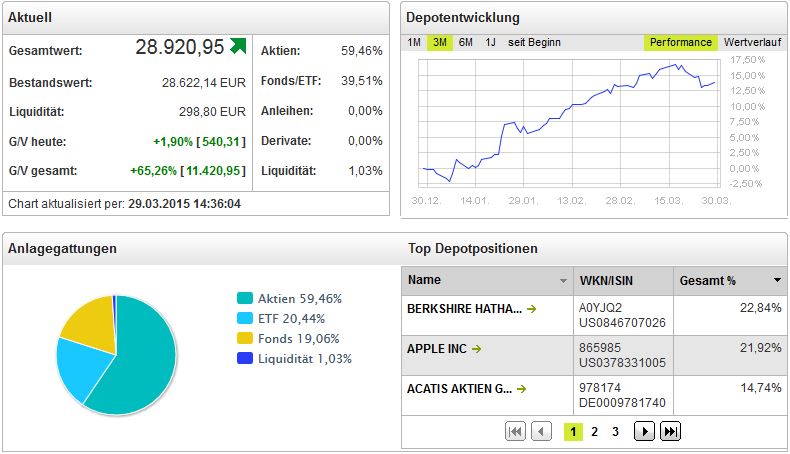Switch chart to Wertverlauf view

[x=752, y=42]
